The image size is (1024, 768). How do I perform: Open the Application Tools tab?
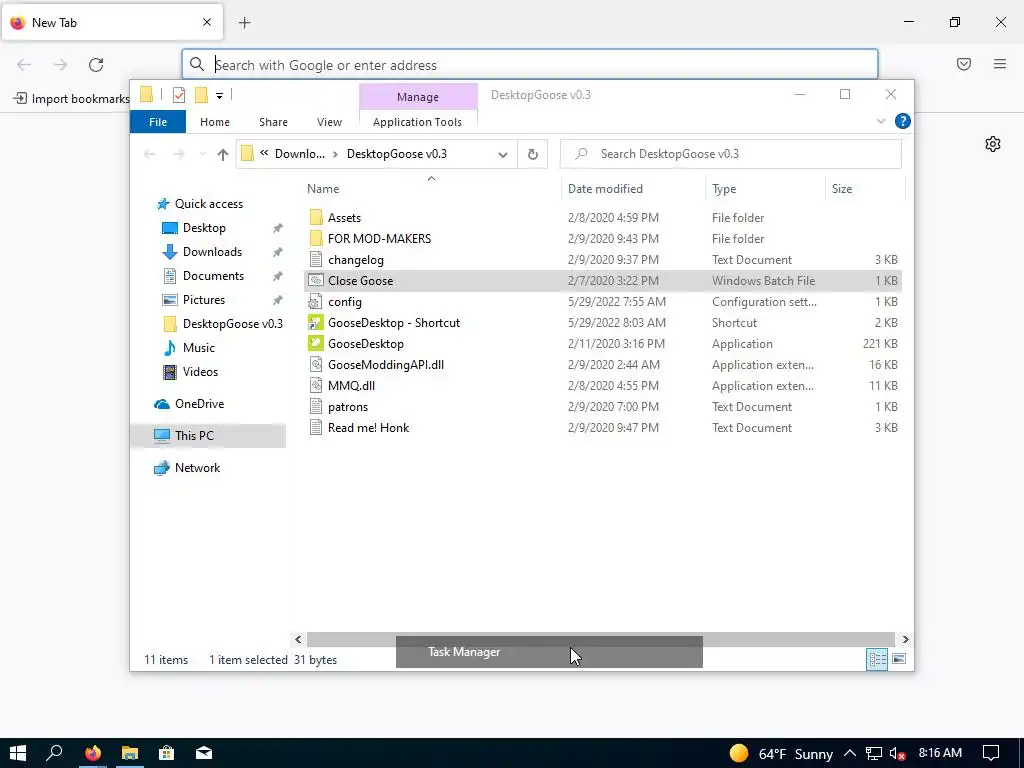coord(417,122)
